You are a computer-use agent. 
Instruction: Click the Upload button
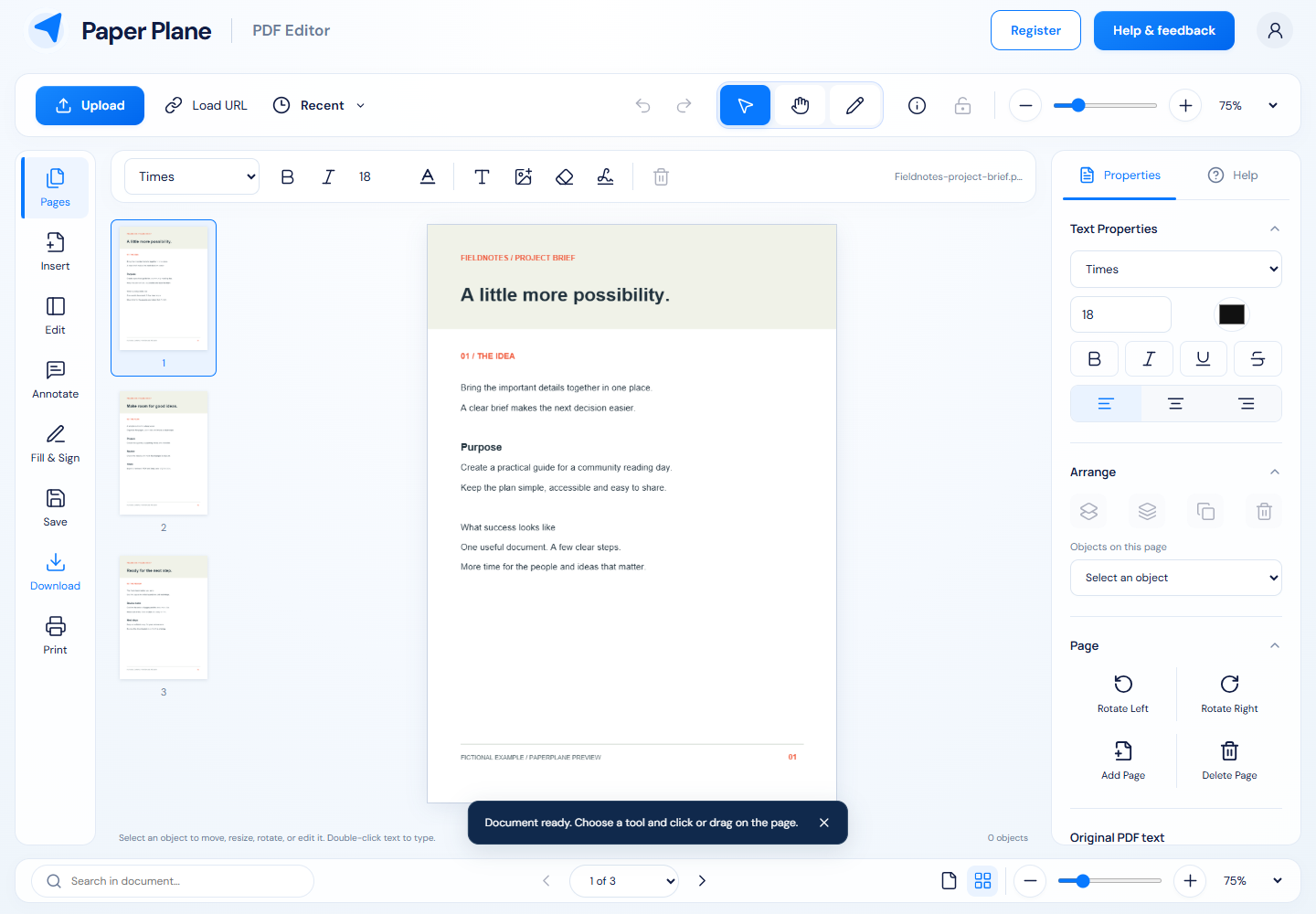90,105
